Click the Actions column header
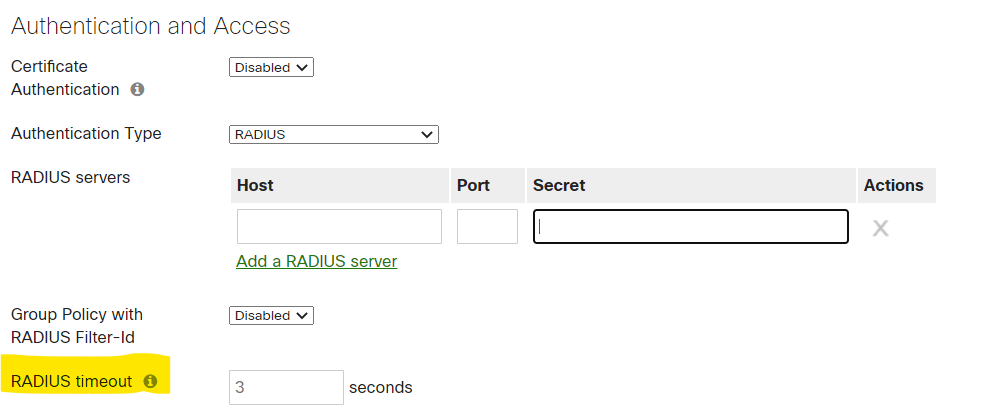The width and height of the screenshot is (985, 413). [x=893, y=185]
